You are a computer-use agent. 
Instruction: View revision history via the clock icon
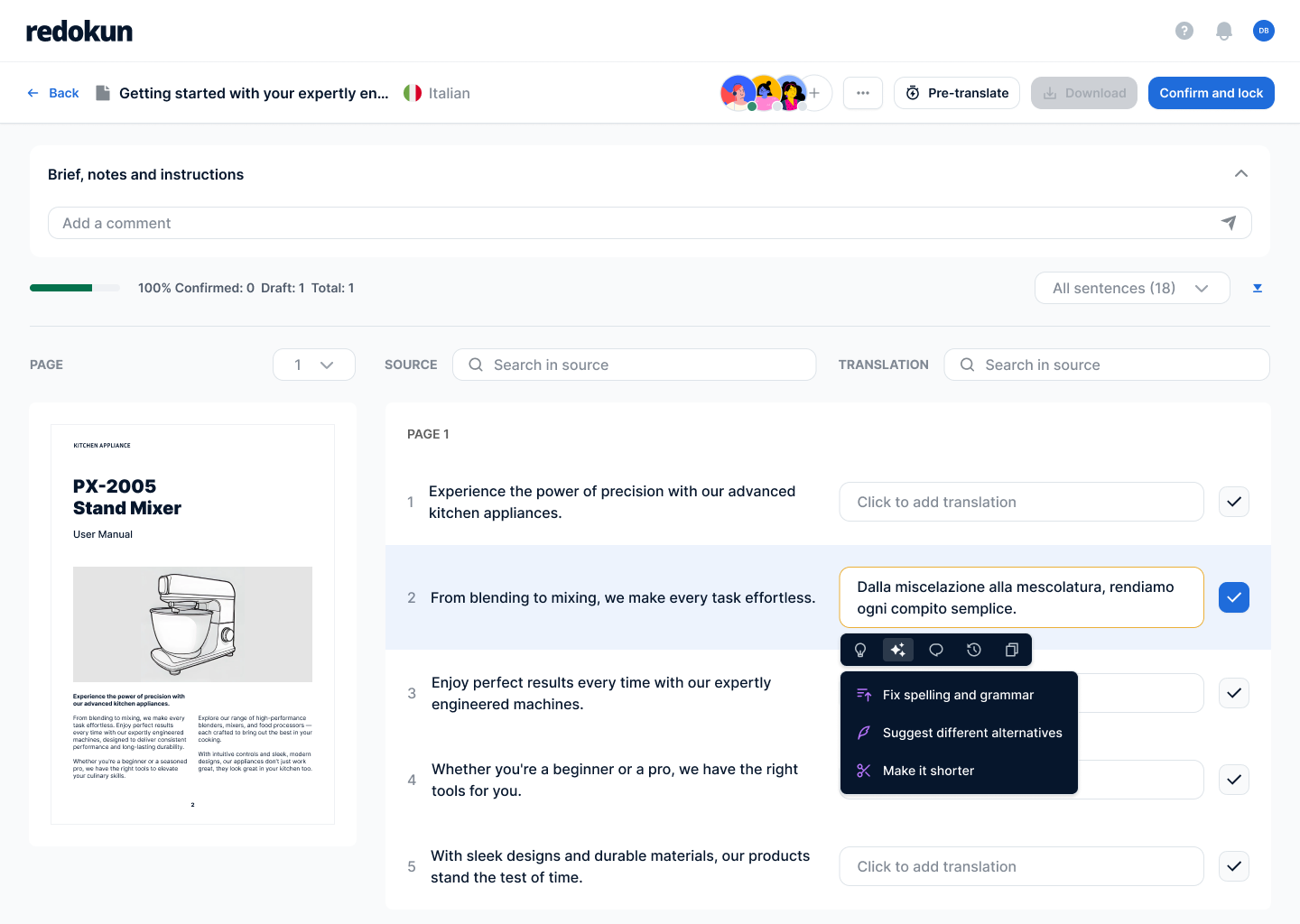click(973, 650)
